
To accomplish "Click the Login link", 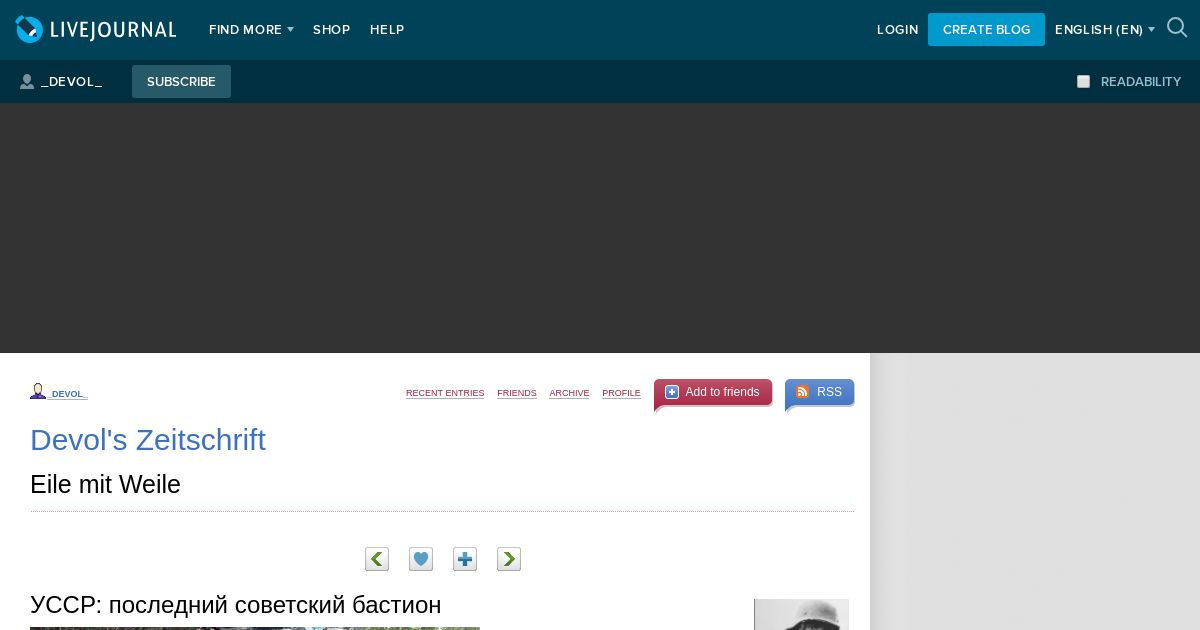I will tap(897, 30).
